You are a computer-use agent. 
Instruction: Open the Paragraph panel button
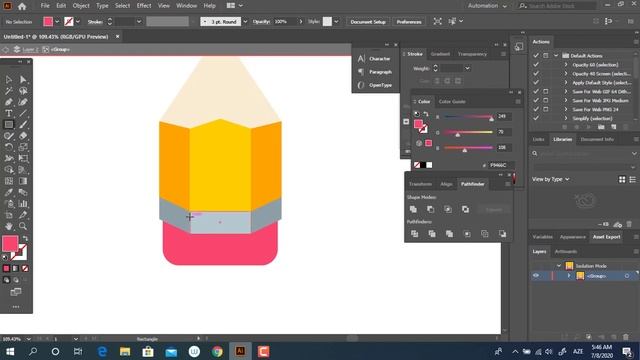(375, 72)
